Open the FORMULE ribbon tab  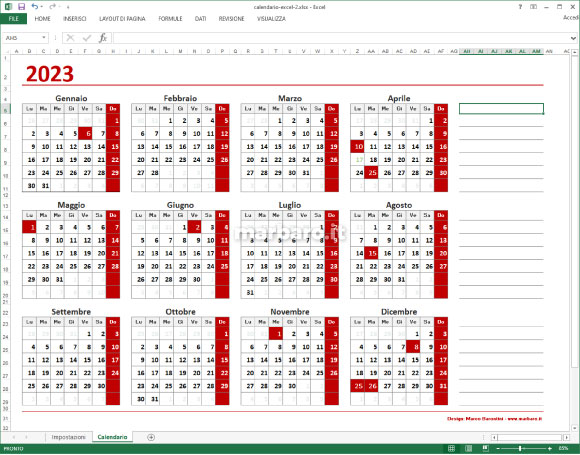[x=170, y=18]
